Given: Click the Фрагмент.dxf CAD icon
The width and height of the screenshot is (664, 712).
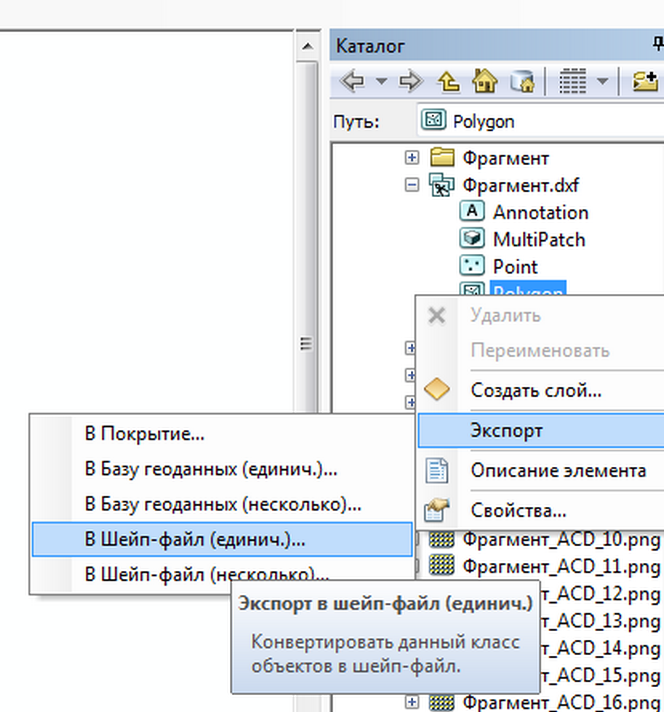Looking at the screenshot, I should click(x=441, y=185).
